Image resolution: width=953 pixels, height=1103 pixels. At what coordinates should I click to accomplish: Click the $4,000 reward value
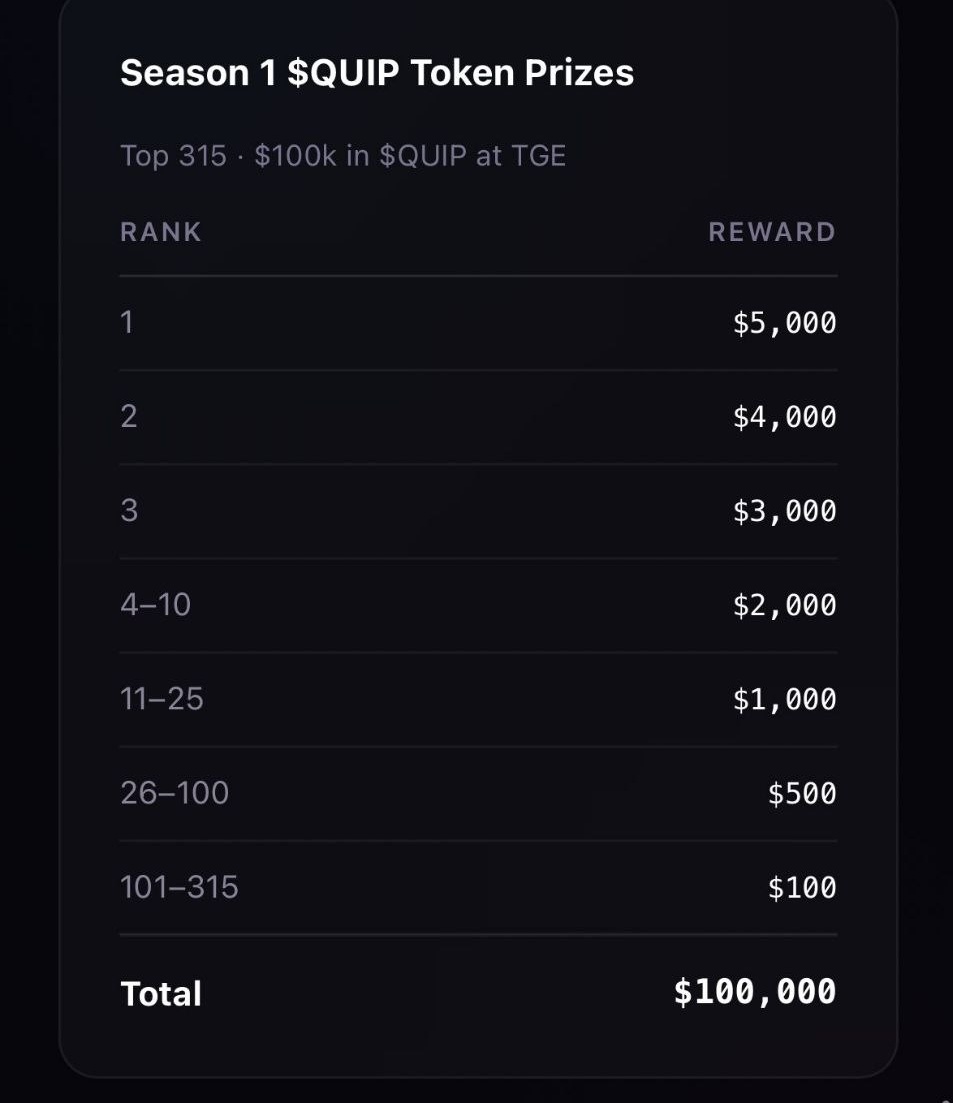tap(784, 417)
